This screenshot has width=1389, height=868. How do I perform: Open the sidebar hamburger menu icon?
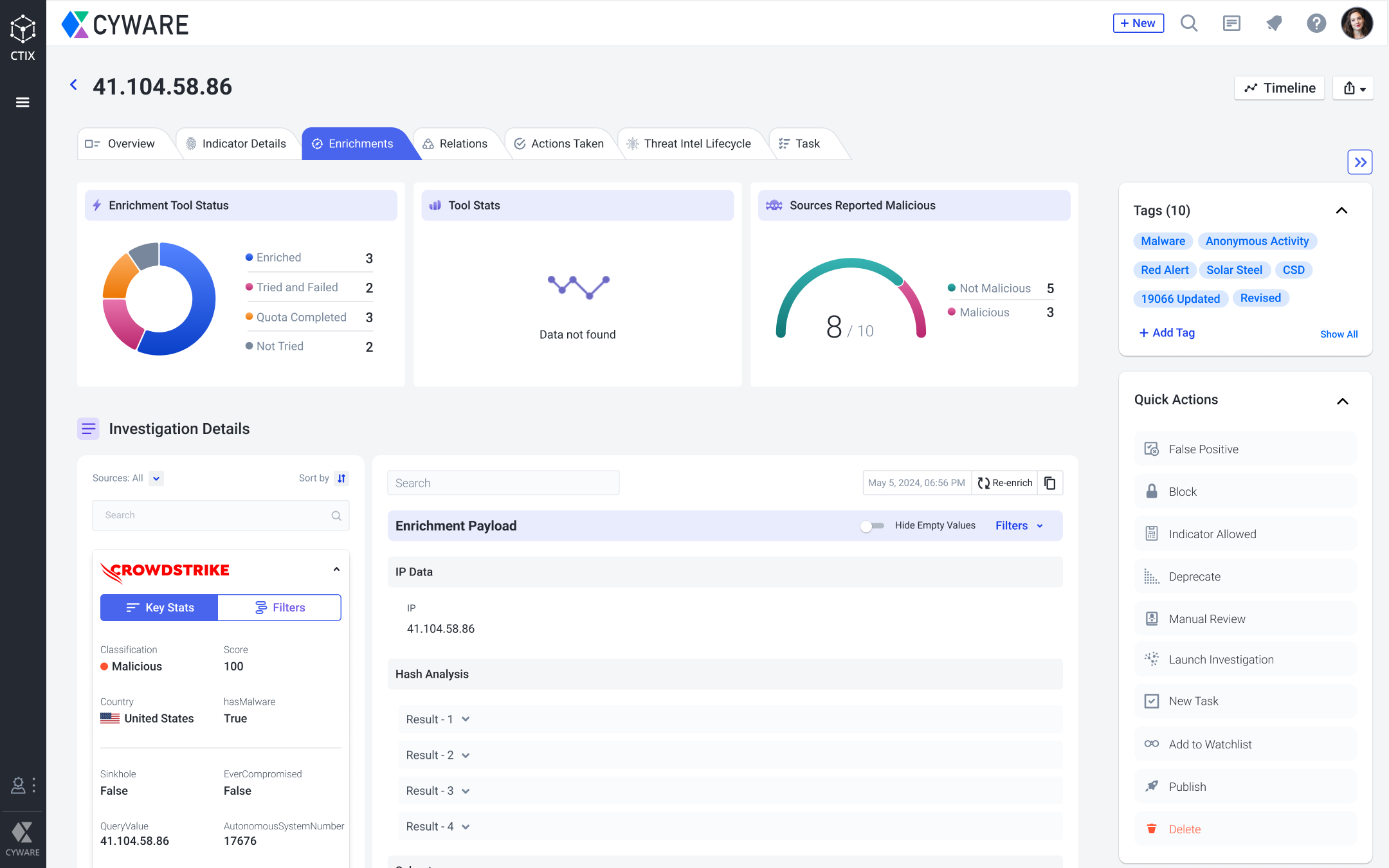click(x=23, y=102)
